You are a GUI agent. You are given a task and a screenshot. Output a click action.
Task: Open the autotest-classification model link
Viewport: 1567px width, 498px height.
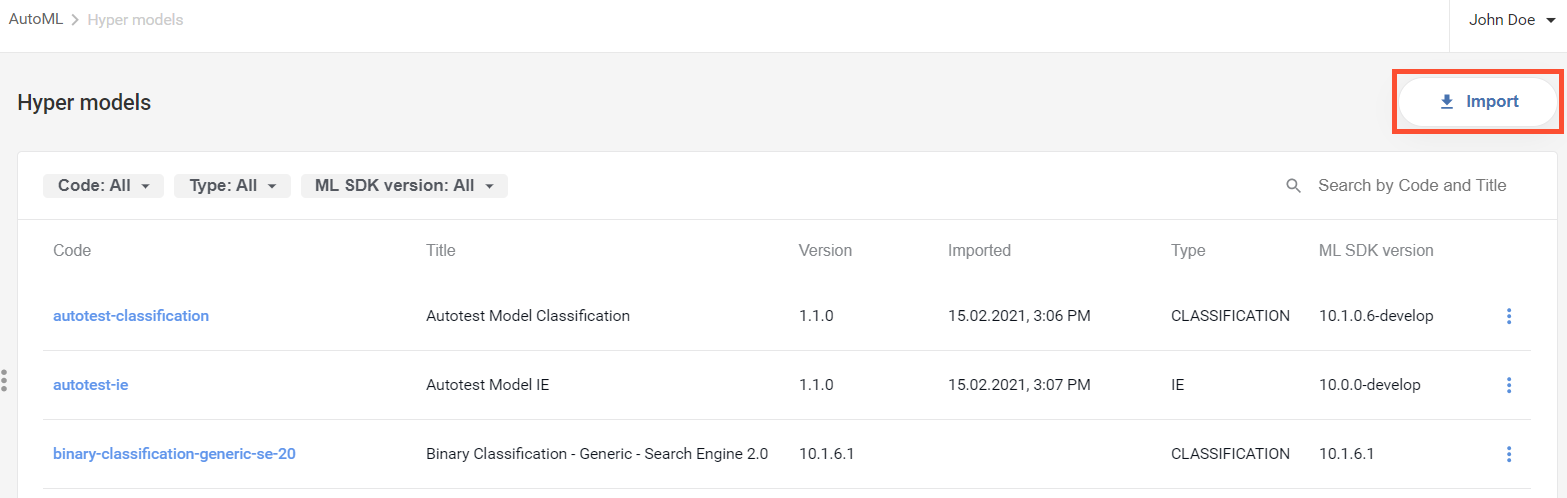pyautogui.click(x=131, y=316)
